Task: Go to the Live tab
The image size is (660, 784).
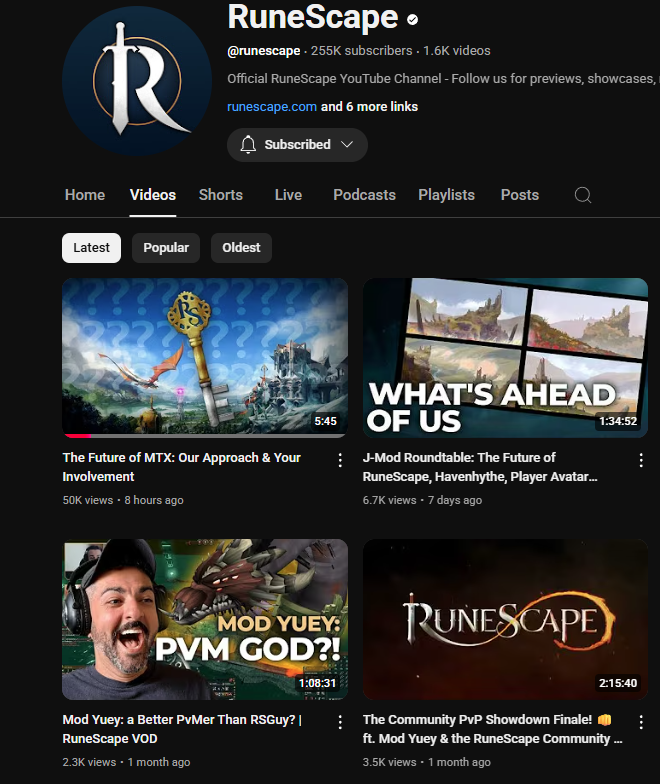Action: (288, 195)
